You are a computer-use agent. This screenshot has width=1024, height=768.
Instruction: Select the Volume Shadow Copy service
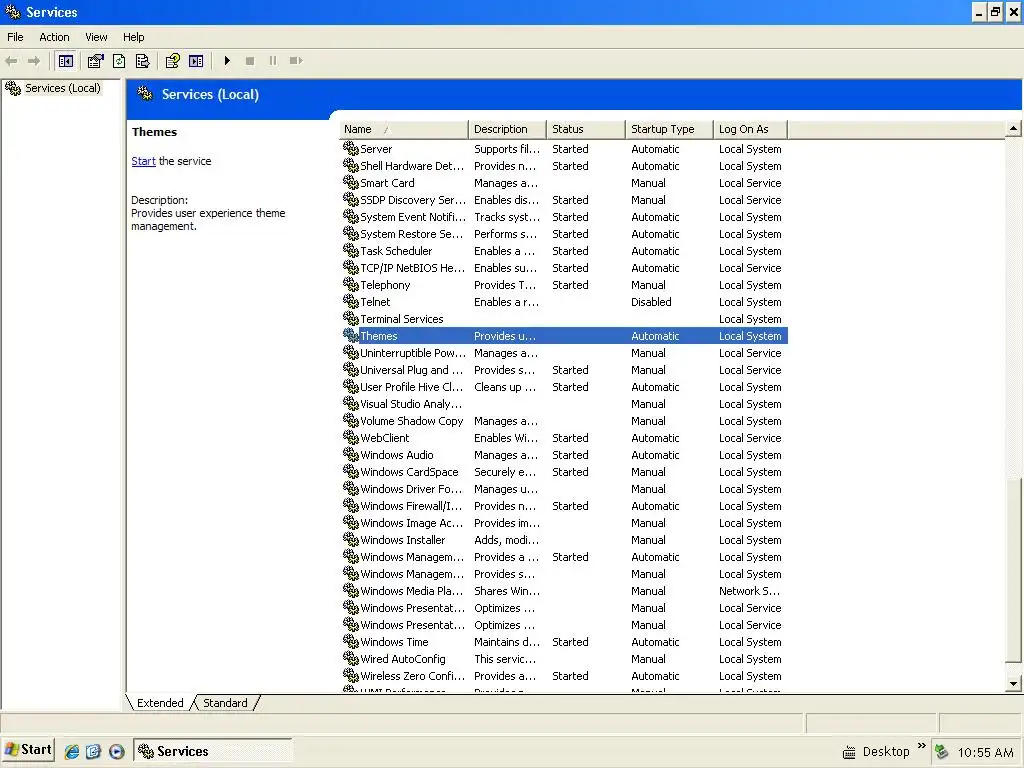pos(564,421)
